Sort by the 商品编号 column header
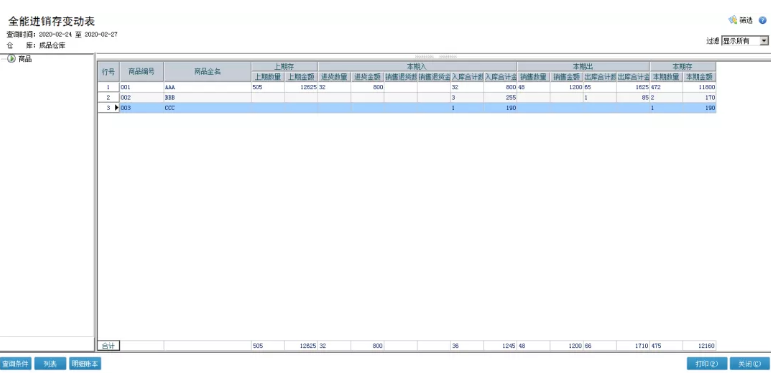This screenshot has width=771, height=380. point(142,72)
